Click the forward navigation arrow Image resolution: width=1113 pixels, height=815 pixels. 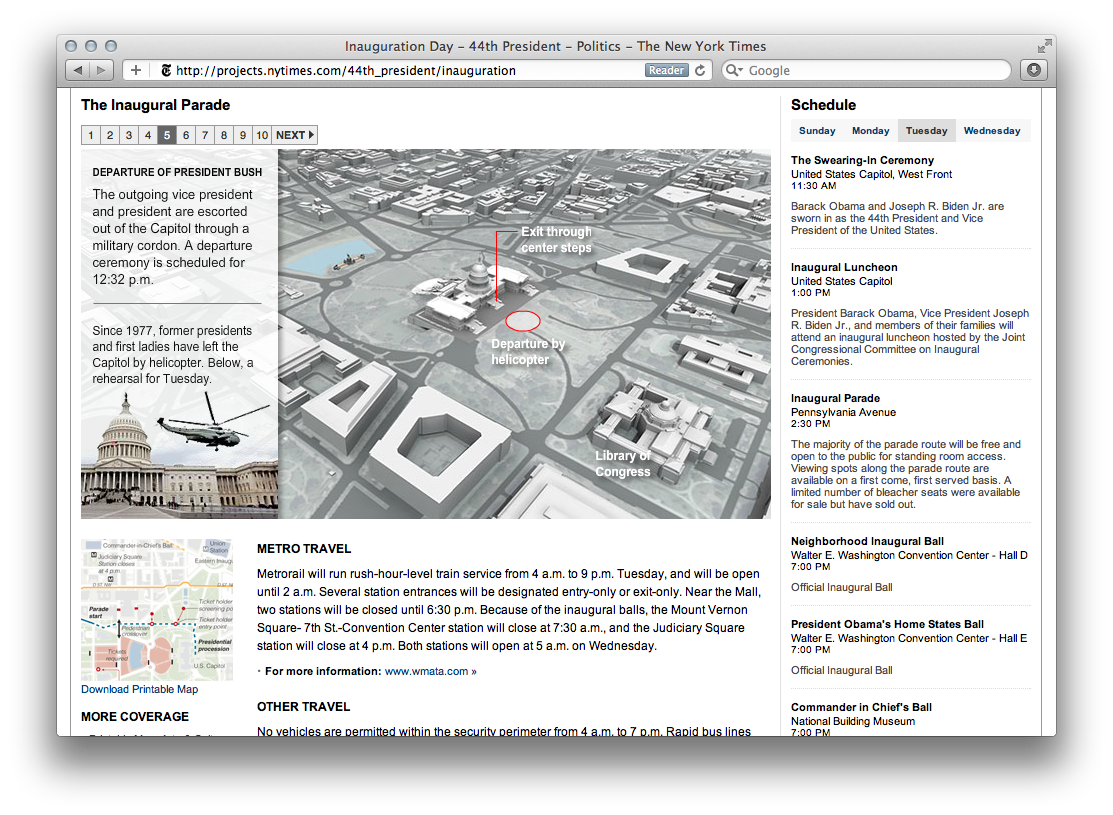[102, 70]
